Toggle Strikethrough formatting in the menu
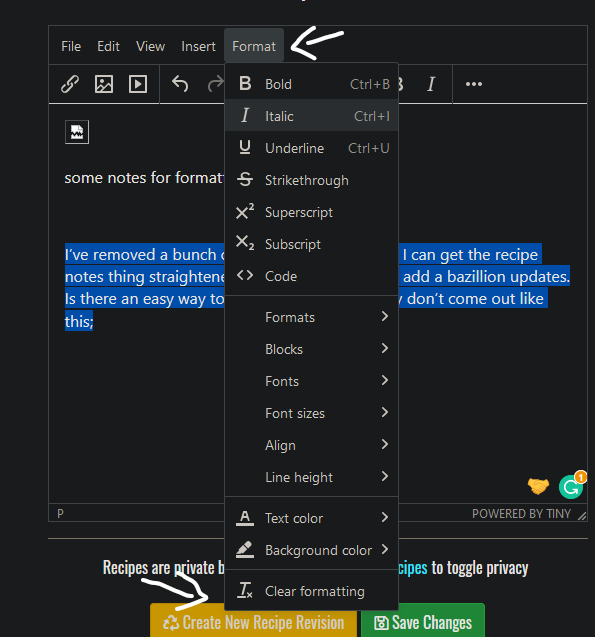 [312, 180]
